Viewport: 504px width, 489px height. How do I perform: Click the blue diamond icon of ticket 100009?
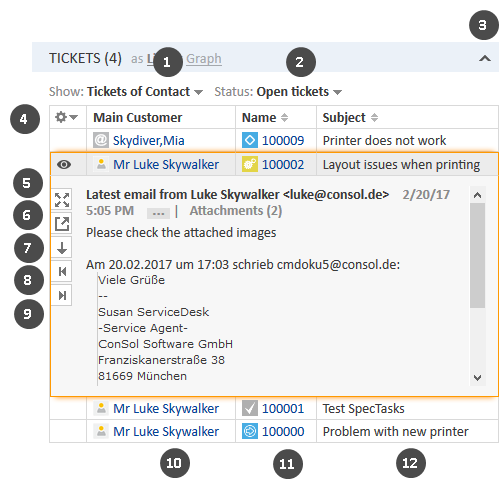tap(250, 140)
